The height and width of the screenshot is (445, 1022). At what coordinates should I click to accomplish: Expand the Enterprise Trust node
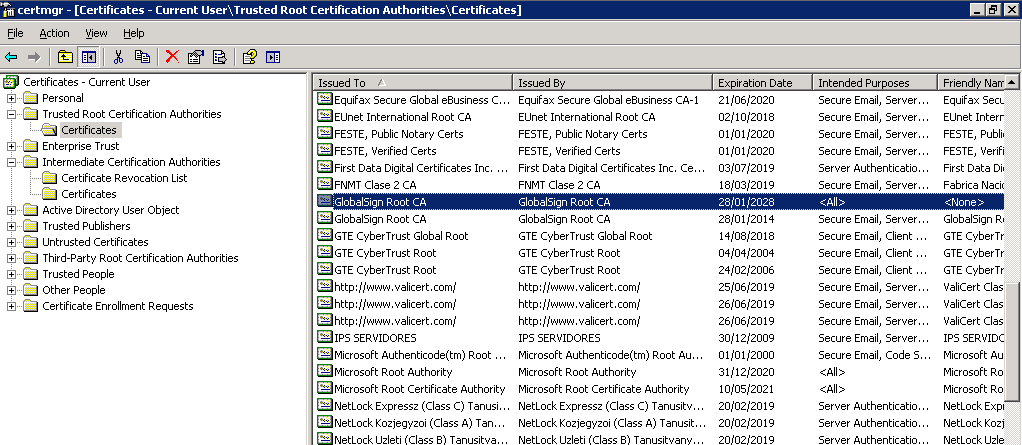point(12,147)
